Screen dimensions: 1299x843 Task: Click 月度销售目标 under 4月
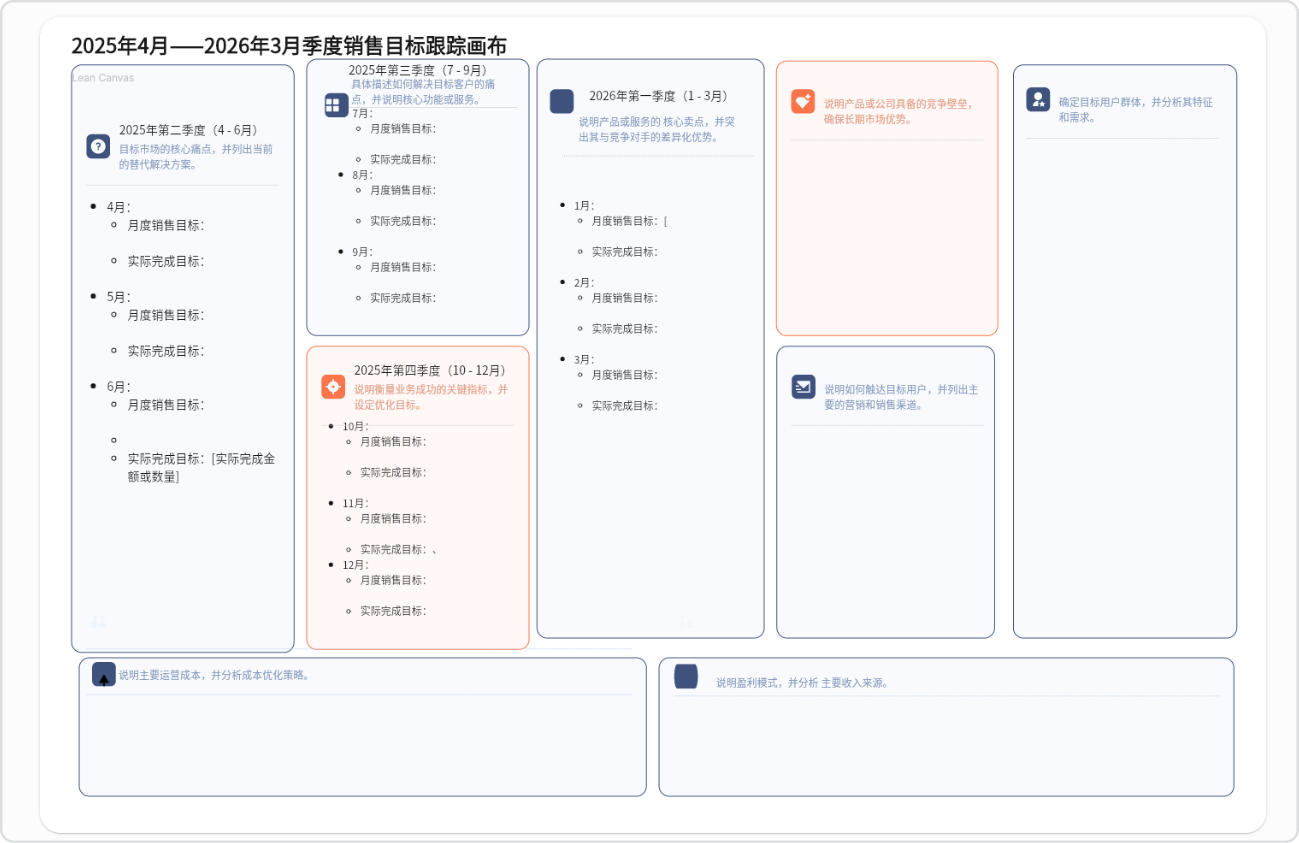click(166, 225)
